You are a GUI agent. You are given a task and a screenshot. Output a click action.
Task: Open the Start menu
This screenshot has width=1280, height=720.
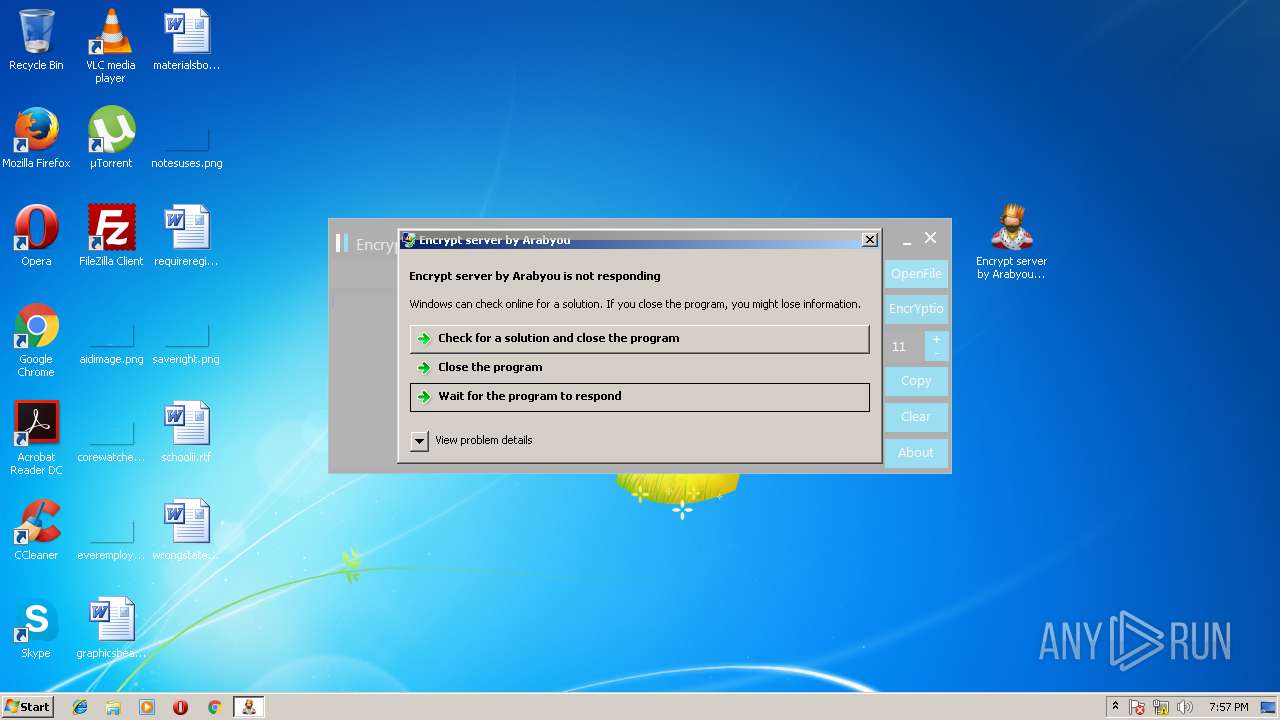(27, 707)
